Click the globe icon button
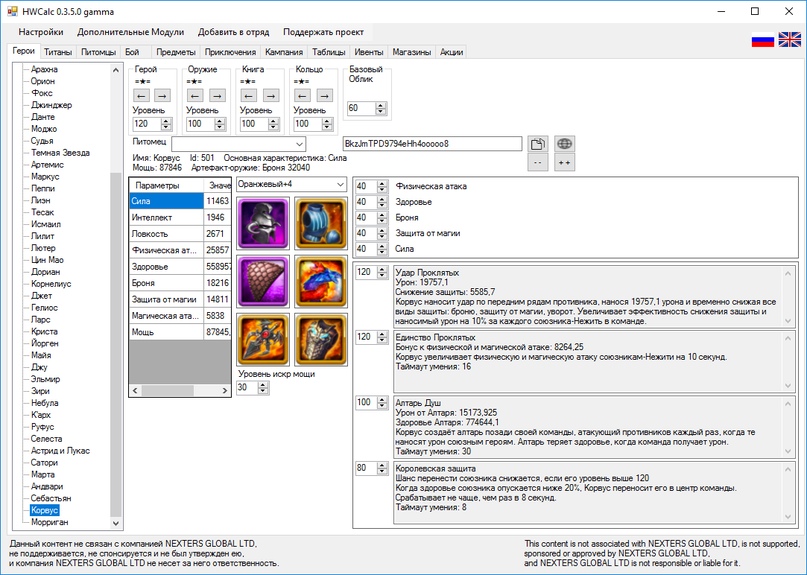This screenshot has width=807, height=575. pyautogui.click(x=565, y=144)
